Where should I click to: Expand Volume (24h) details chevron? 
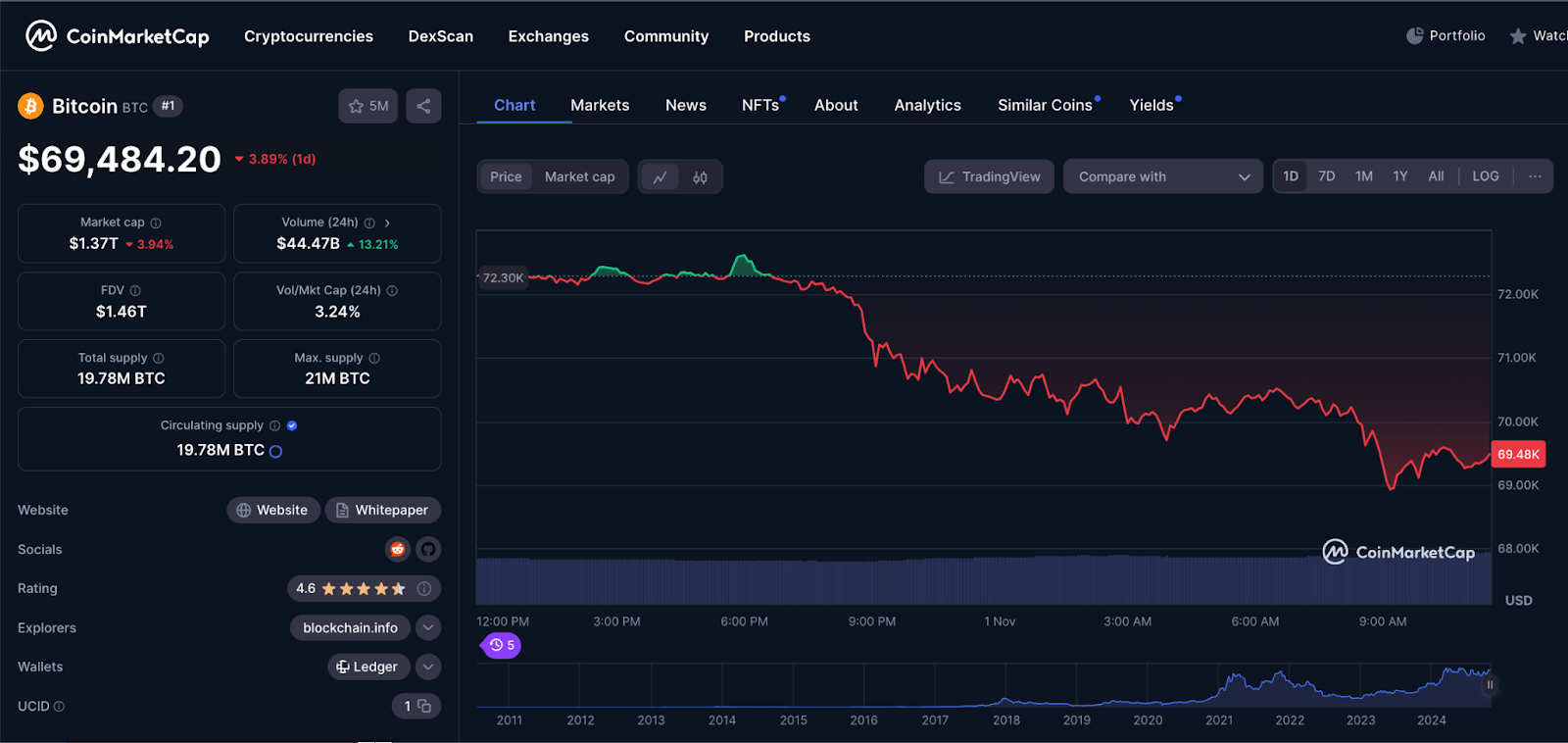click(x=387, y=223)
